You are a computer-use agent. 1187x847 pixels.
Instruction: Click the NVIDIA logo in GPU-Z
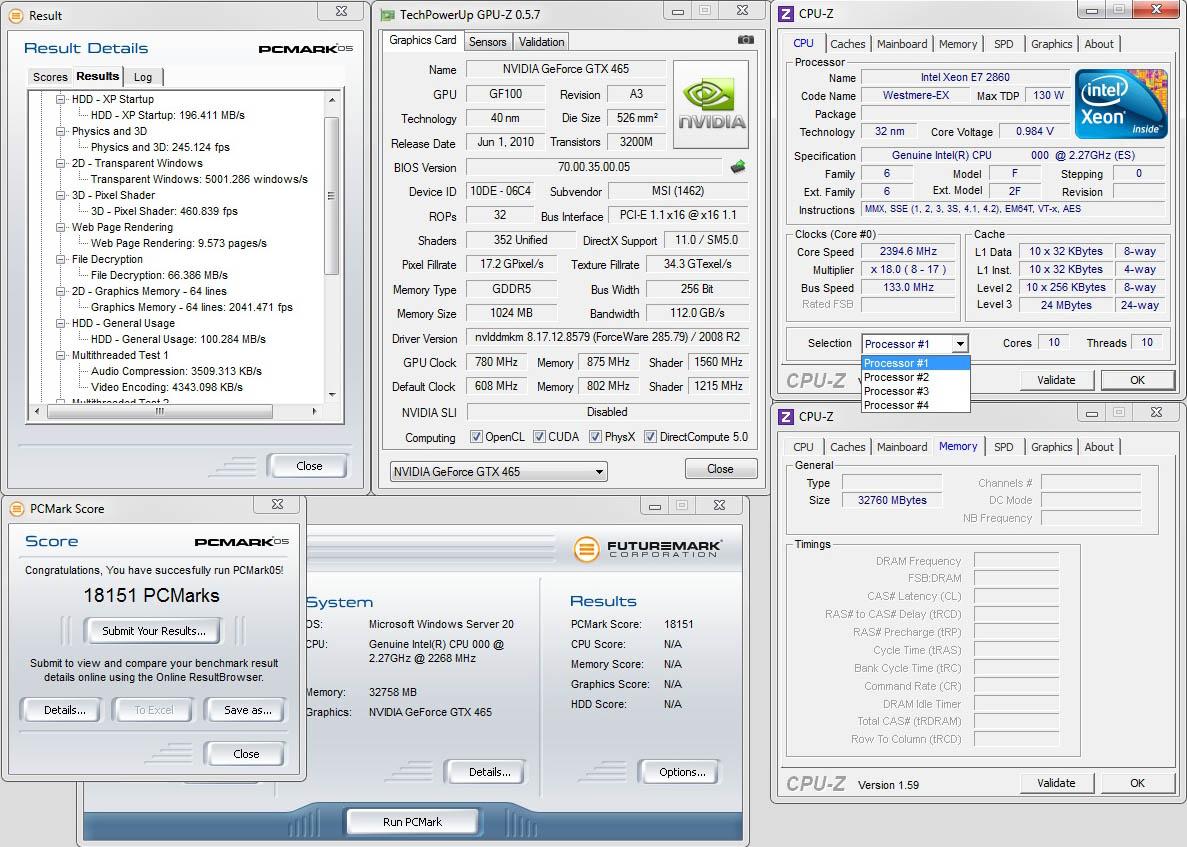[x=711, y=104]
